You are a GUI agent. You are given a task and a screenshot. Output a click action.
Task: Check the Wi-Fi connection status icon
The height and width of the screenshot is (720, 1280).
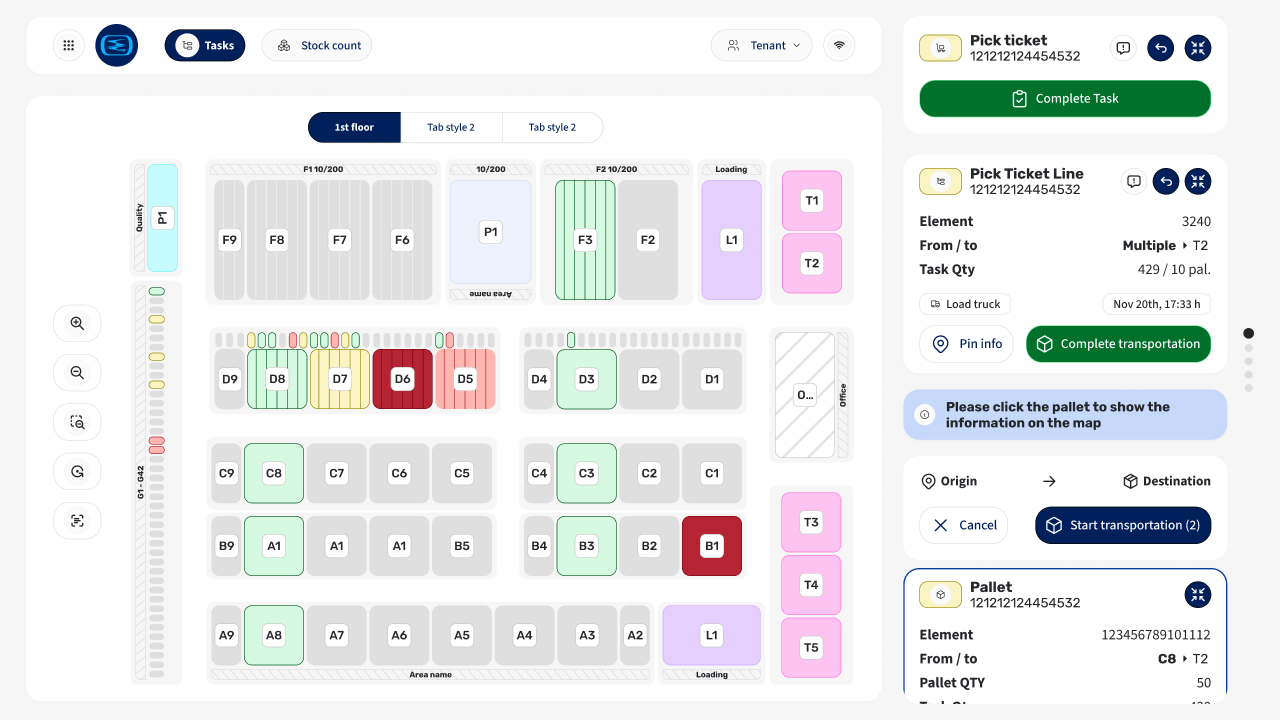[839, 45]
